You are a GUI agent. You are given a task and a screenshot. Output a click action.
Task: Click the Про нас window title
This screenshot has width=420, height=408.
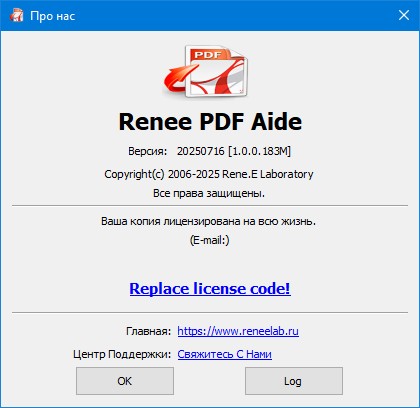[53, 16]
